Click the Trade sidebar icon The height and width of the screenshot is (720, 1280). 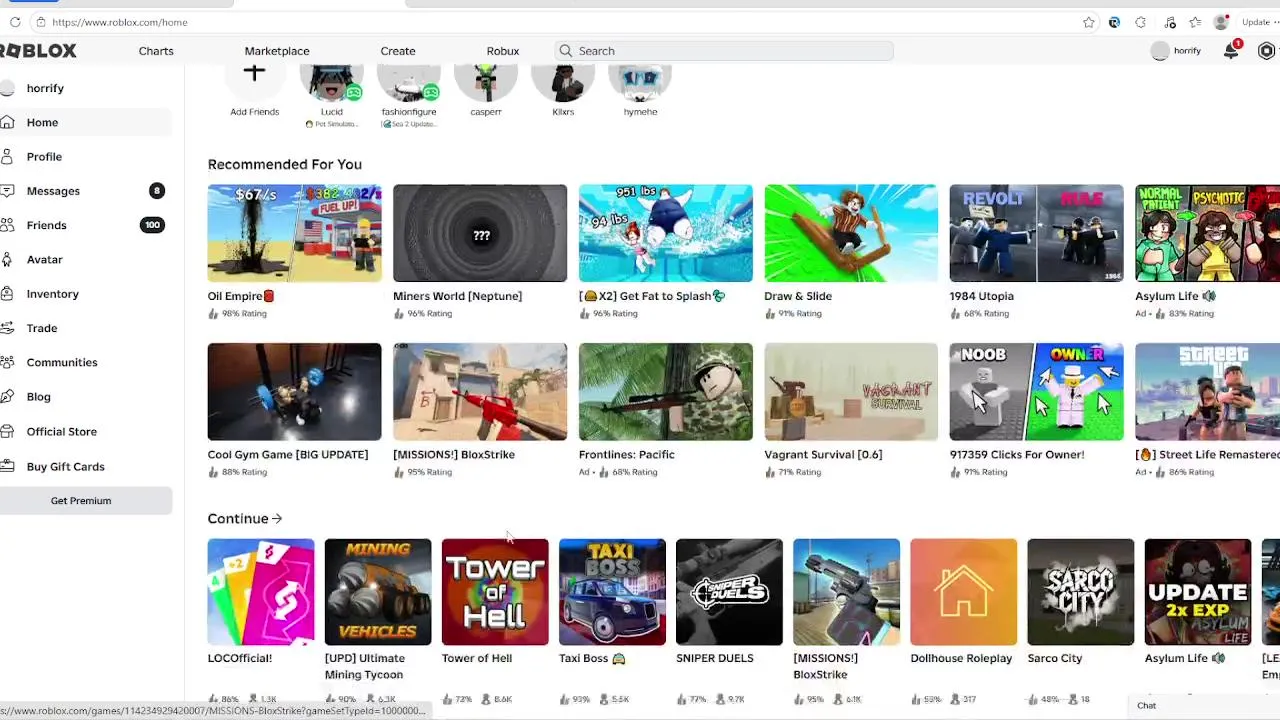pos(8,328)
